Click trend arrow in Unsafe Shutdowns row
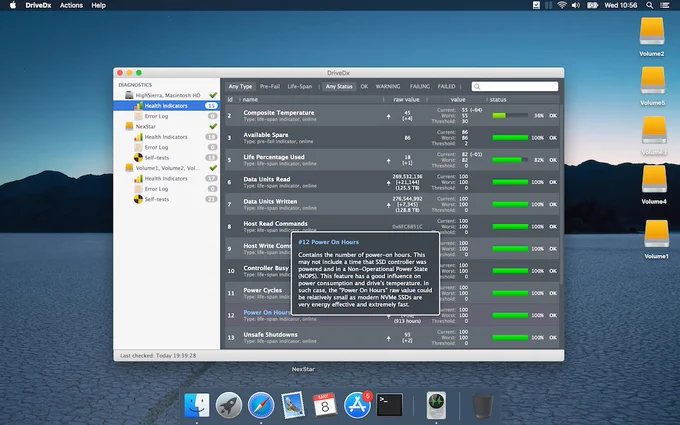Screen dimensions: 680x425 pyautogui.click(x=388, y=338)
